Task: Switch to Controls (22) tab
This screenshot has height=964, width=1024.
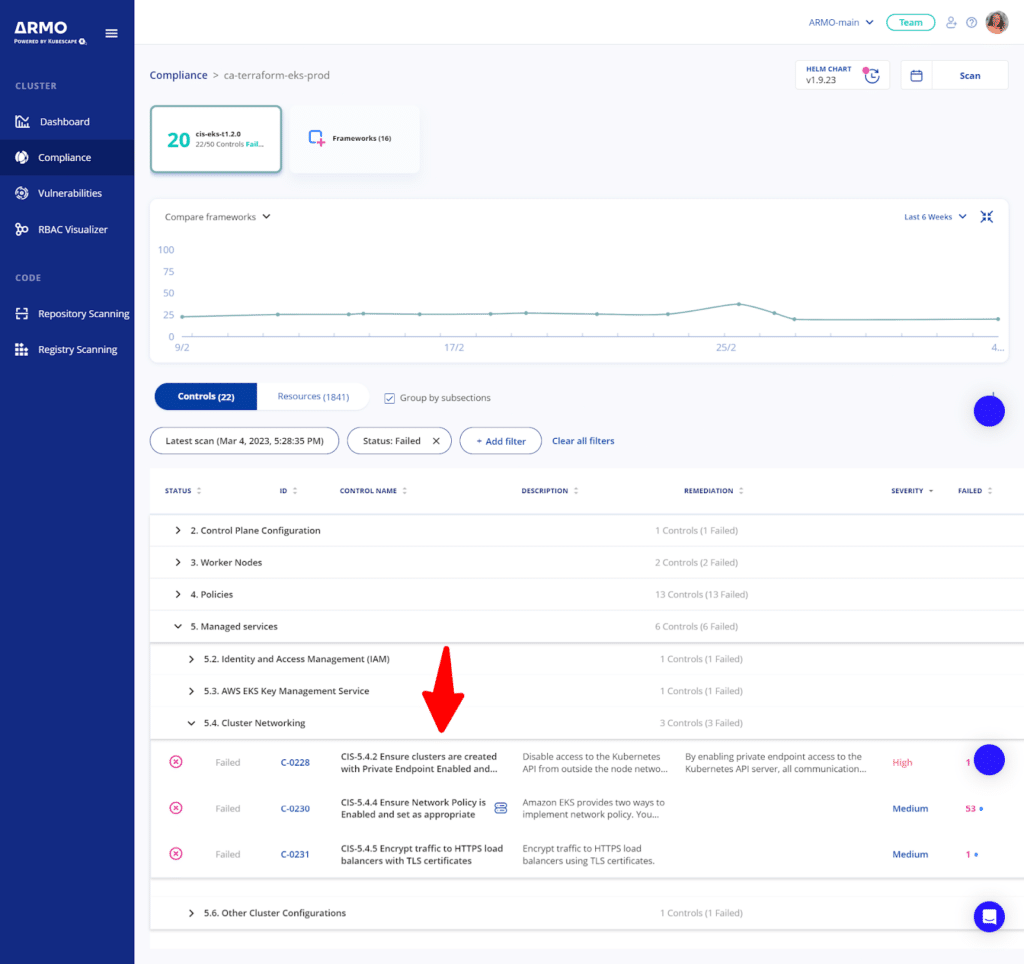Action: click(x=206, y=396)
